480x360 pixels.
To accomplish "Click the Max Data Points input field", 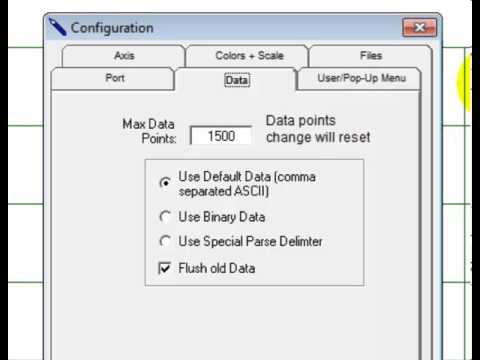I will 221,136.
